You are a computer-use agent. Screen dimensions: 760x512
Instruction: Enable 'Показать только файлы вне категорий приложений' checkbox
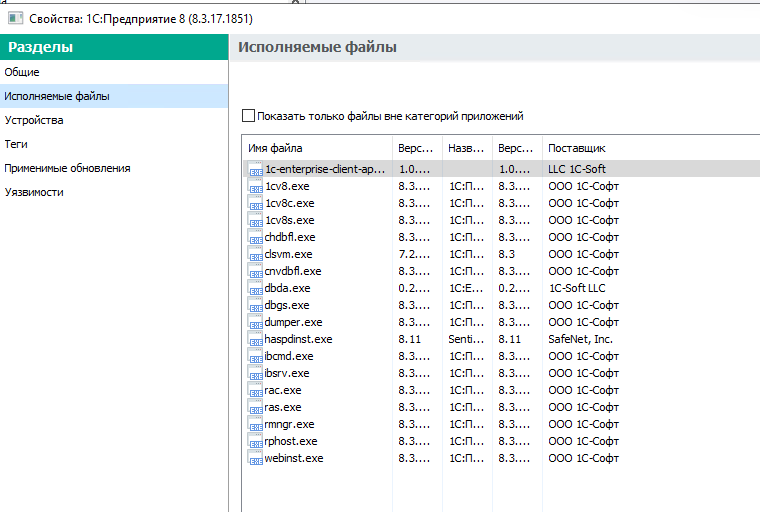[248, 116]
